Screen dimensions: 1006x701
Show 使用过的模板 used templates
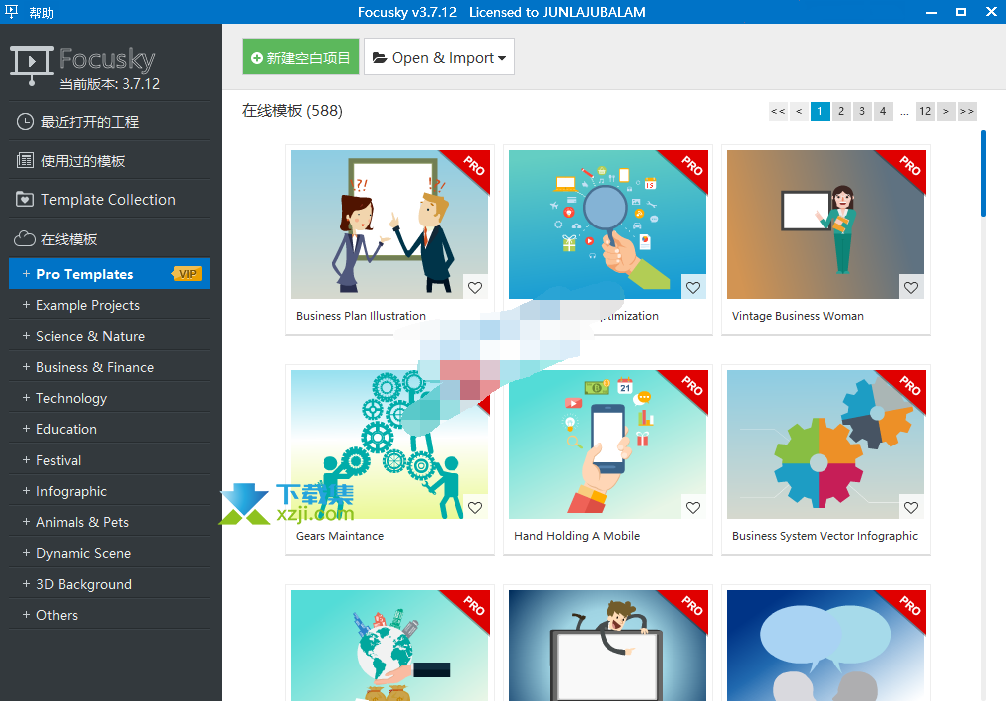(x=110, y=160)
